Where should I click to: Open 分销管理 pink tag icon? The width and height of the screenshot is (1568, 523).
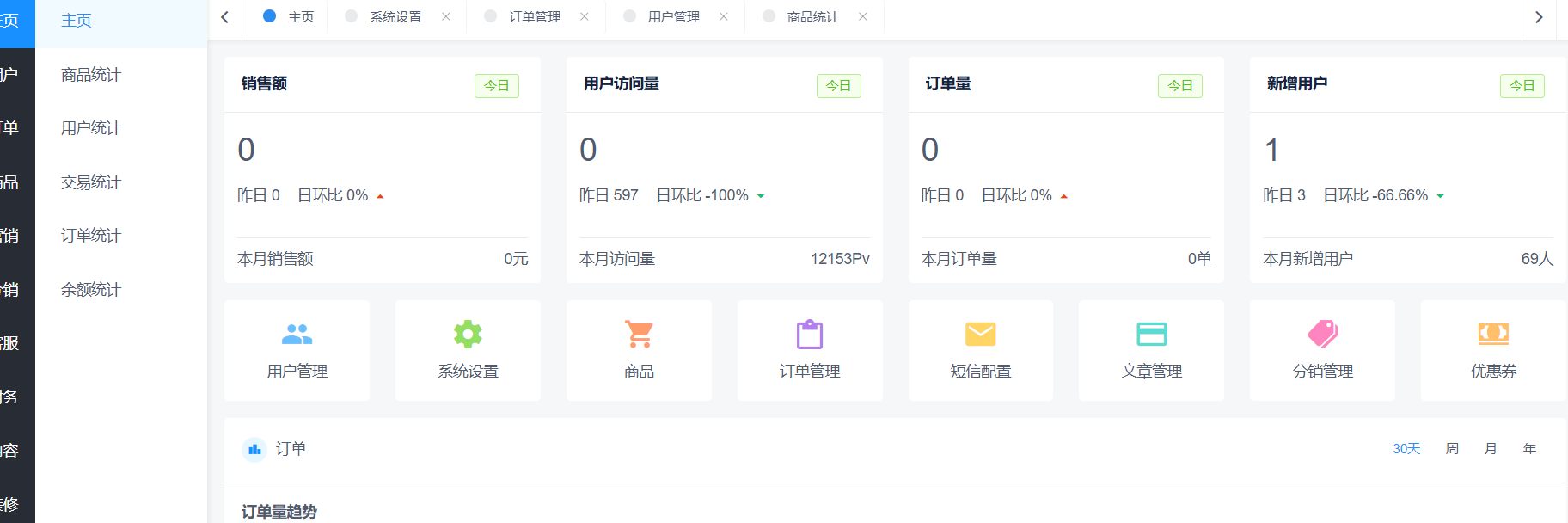click(1322, 334)
